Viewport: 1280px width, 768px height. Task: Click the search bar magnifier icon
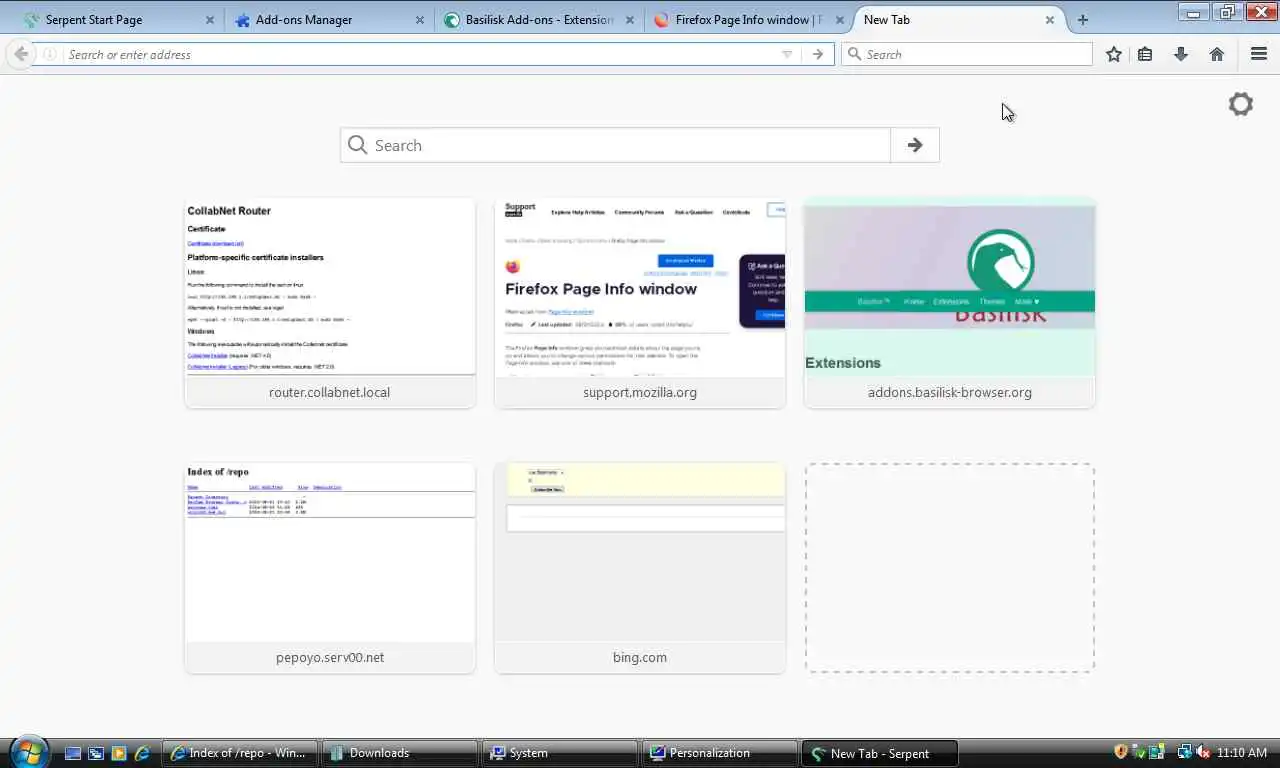[854, 54]
